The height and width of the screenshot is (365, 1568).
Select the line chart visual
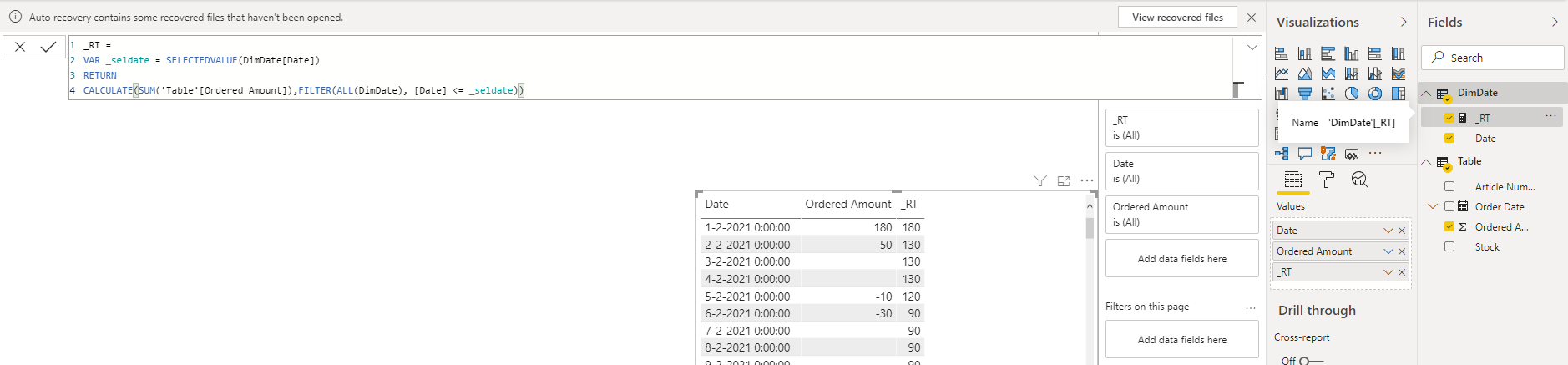pyautogui.click(x=1282, y=74)
